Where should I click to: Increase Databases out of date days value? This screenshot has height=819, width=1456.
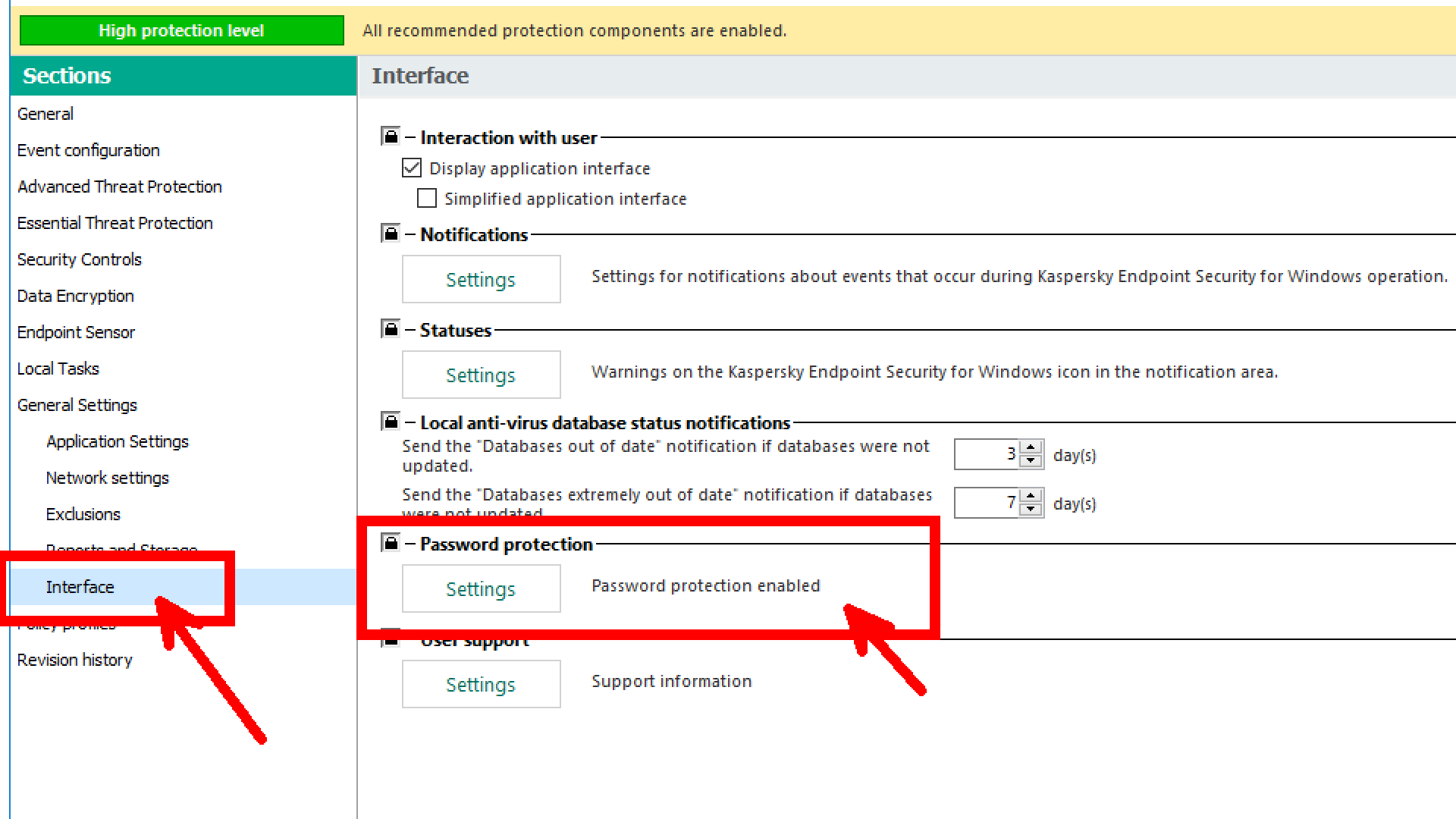1031,448
